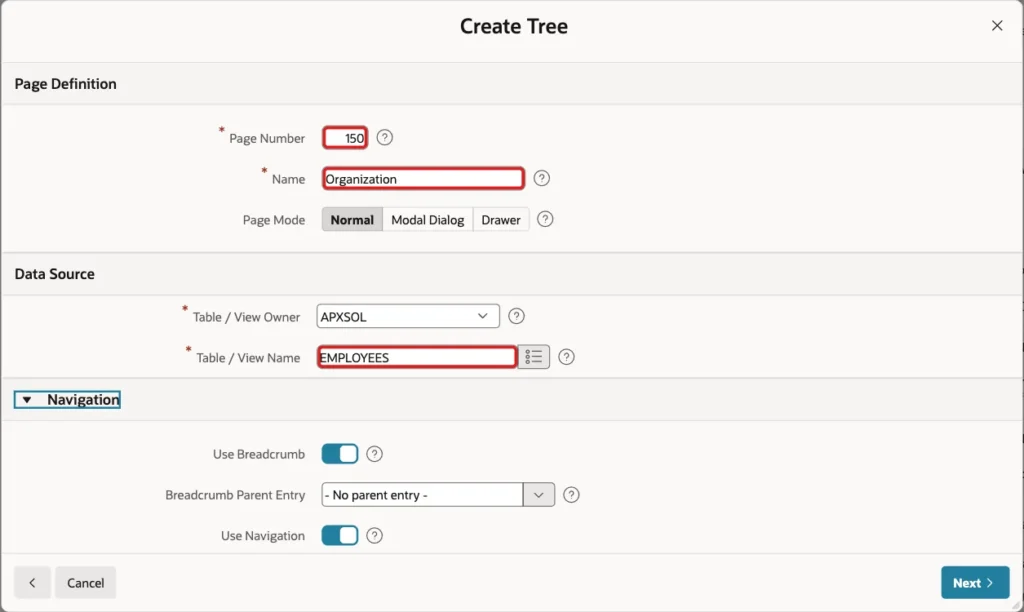
Task: Click the Table / View Owner label
Action: point(246,317)
